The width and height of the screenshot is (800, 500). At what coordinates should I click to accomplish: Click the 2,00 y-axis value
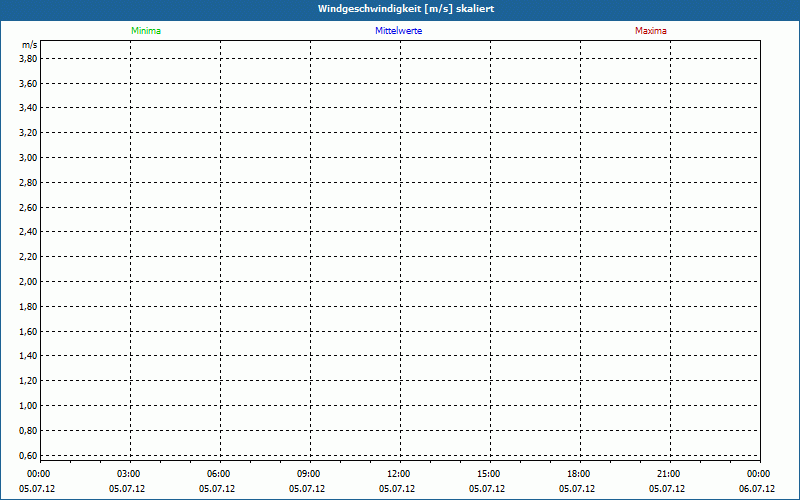(x=28, y=282)
